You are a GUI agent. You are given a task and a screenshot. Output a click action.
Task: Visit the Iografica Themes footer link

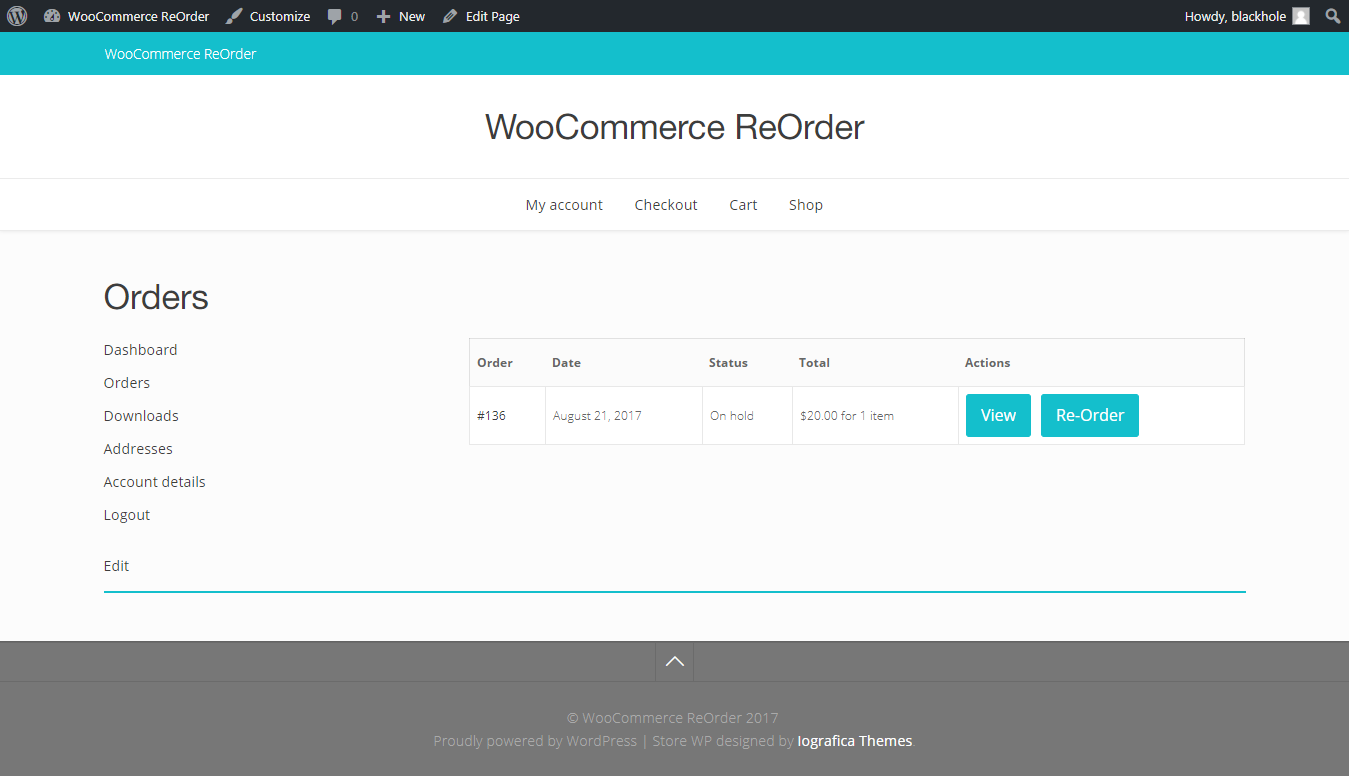[x=854, y=740]
